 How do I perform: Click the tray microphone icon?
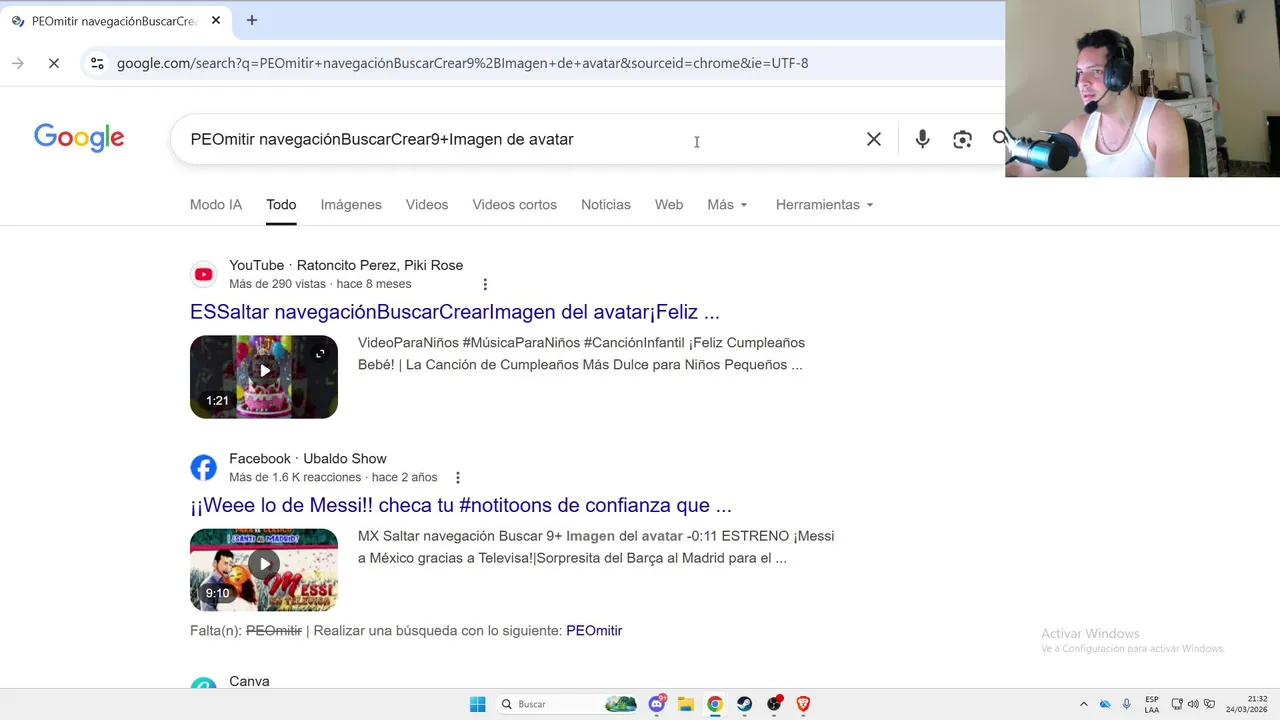click(x=1127, y=704)
